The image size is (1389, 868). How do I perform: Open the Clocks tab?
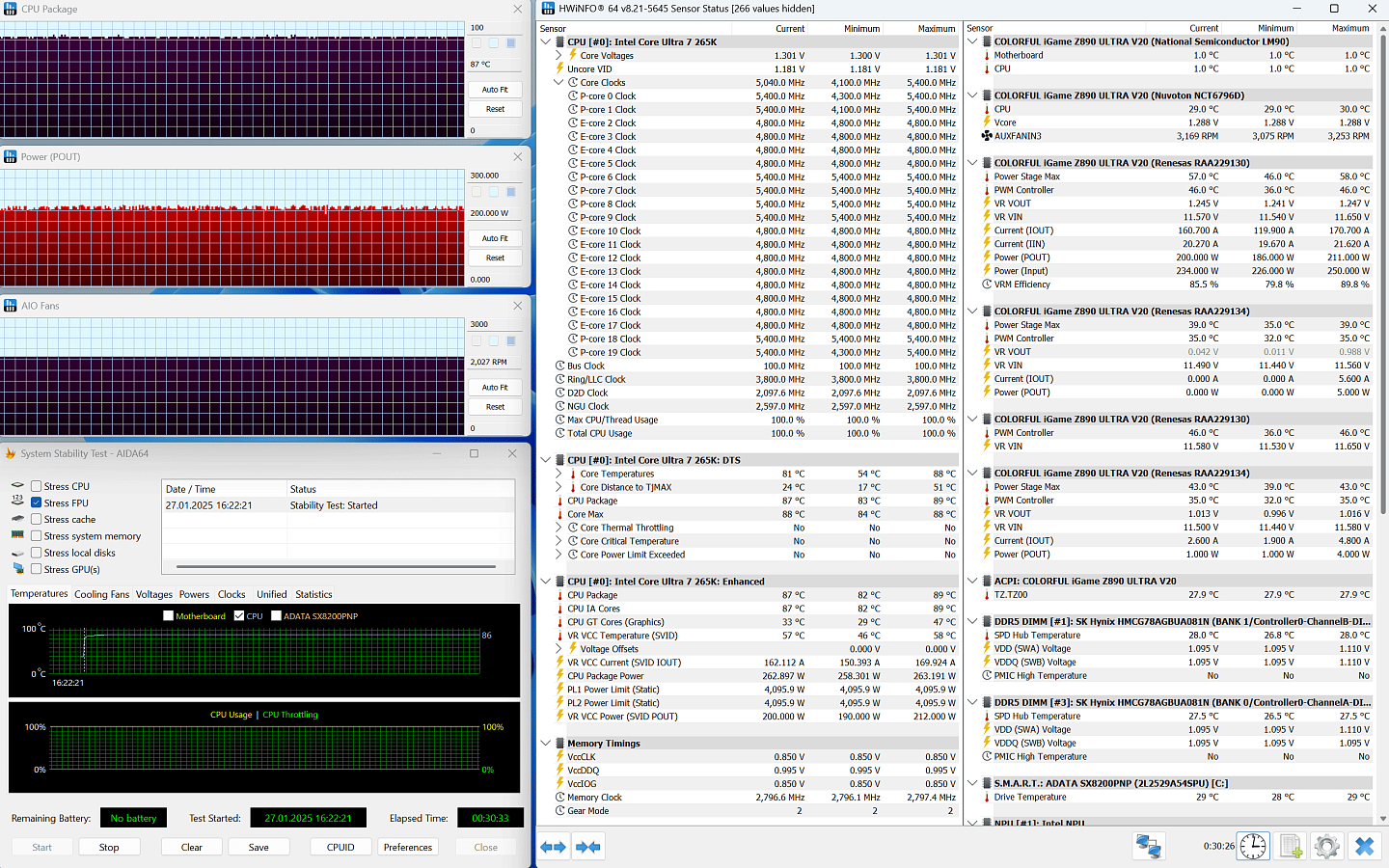pos(231,594)
